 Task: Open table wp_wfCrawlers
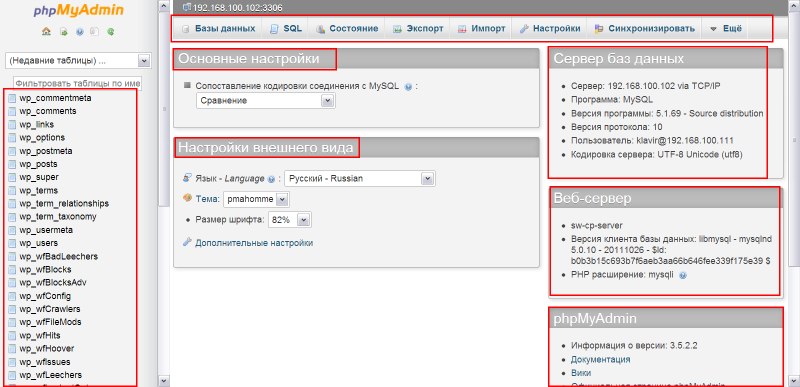tap(50, 309)
